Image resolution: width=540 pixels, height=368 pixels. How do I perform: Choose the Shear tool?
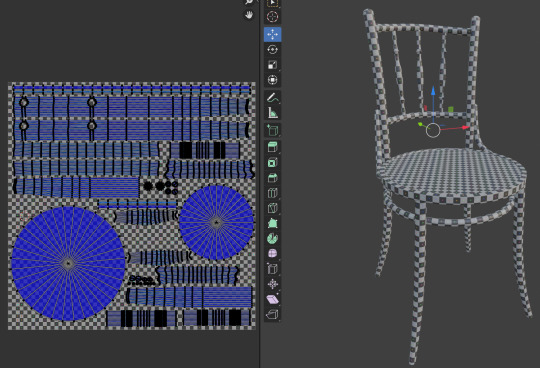point(272,299)
